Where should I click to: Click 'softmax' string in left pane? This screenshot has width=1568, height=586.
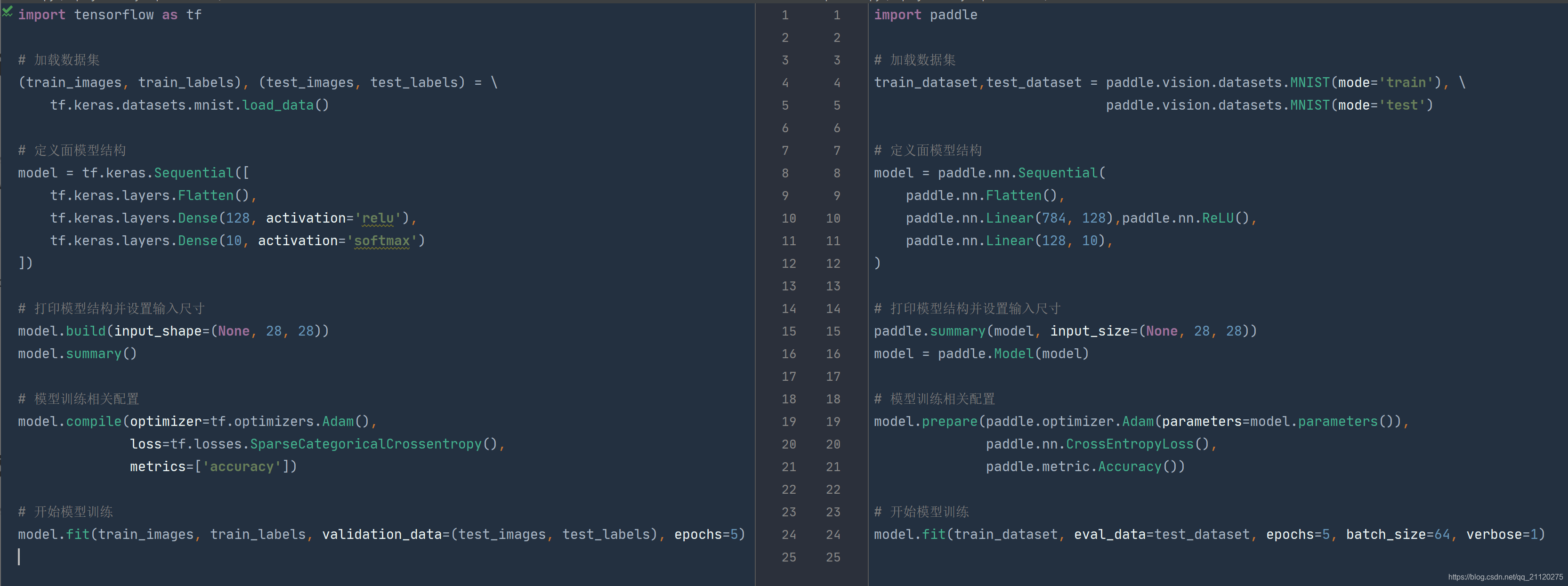click(x=382, y=241)
